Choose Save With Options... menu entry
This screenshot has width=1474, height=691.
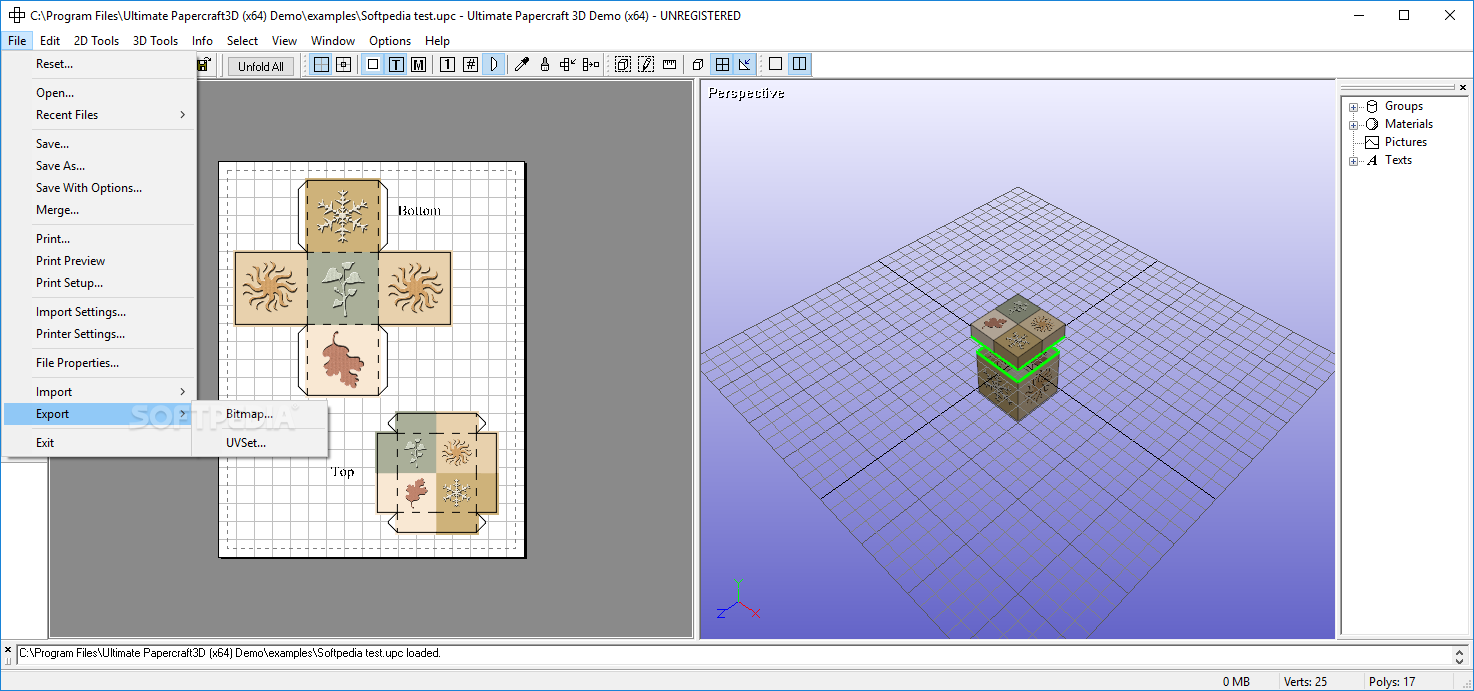(x=99, y=188)
